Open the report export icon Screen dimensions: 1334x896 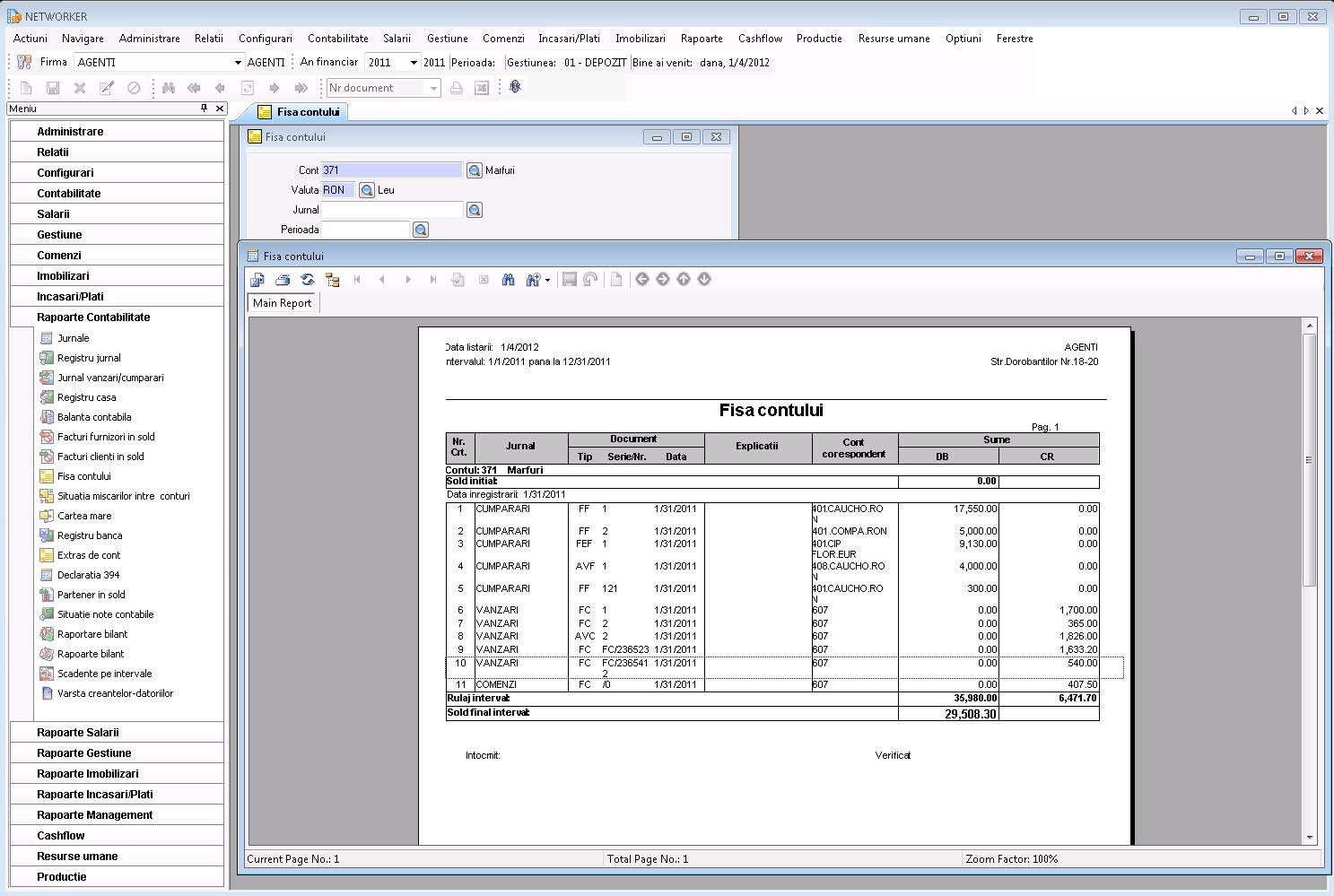pyautogui.click(x=257, y=279)
